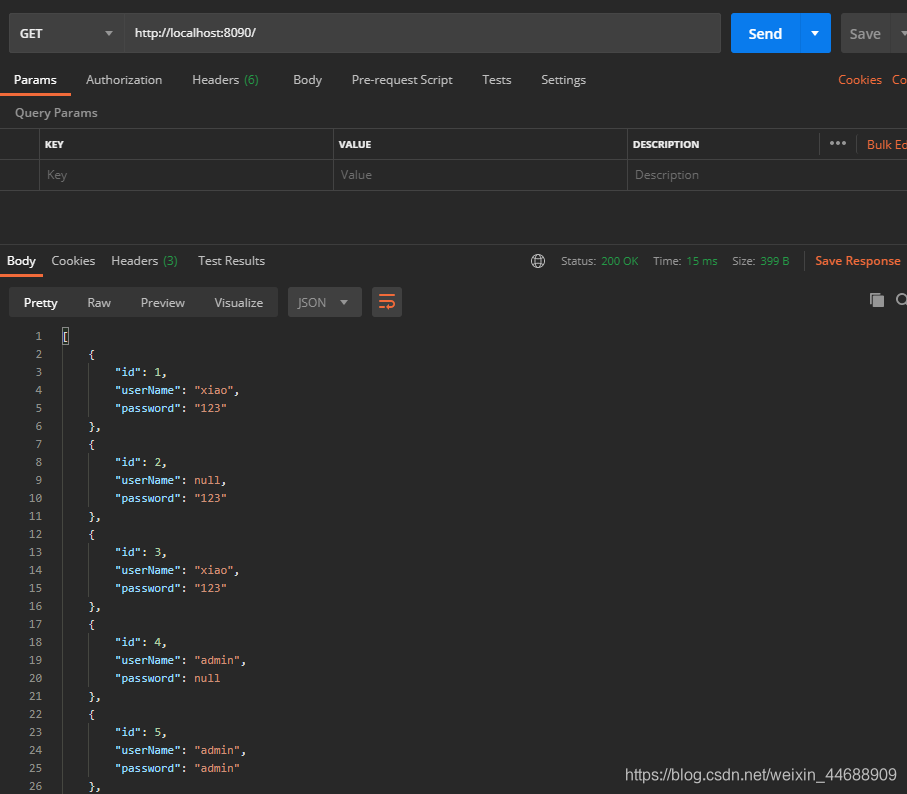This screenshot has width=907, height=794.
Task: Select the response Body tab
Action: point(21,261)
